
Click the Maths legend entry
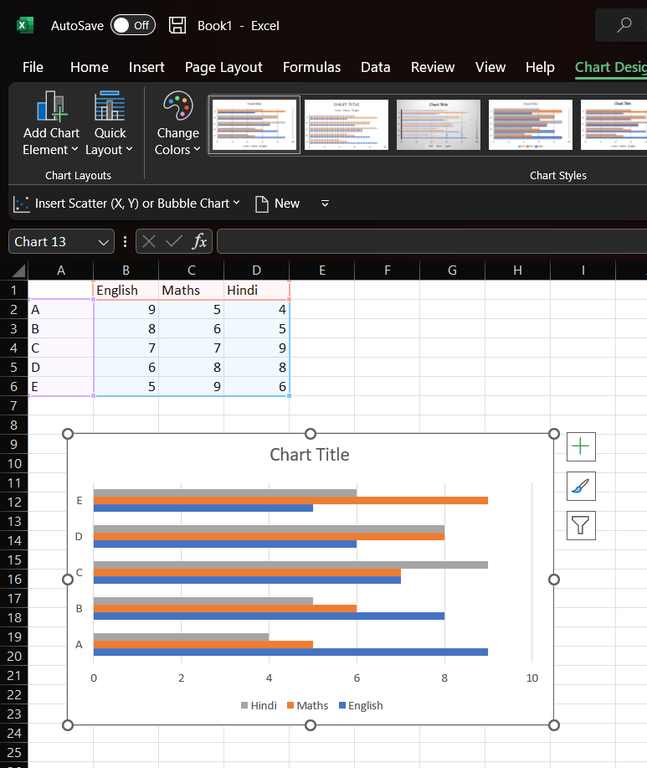(308, 705)
